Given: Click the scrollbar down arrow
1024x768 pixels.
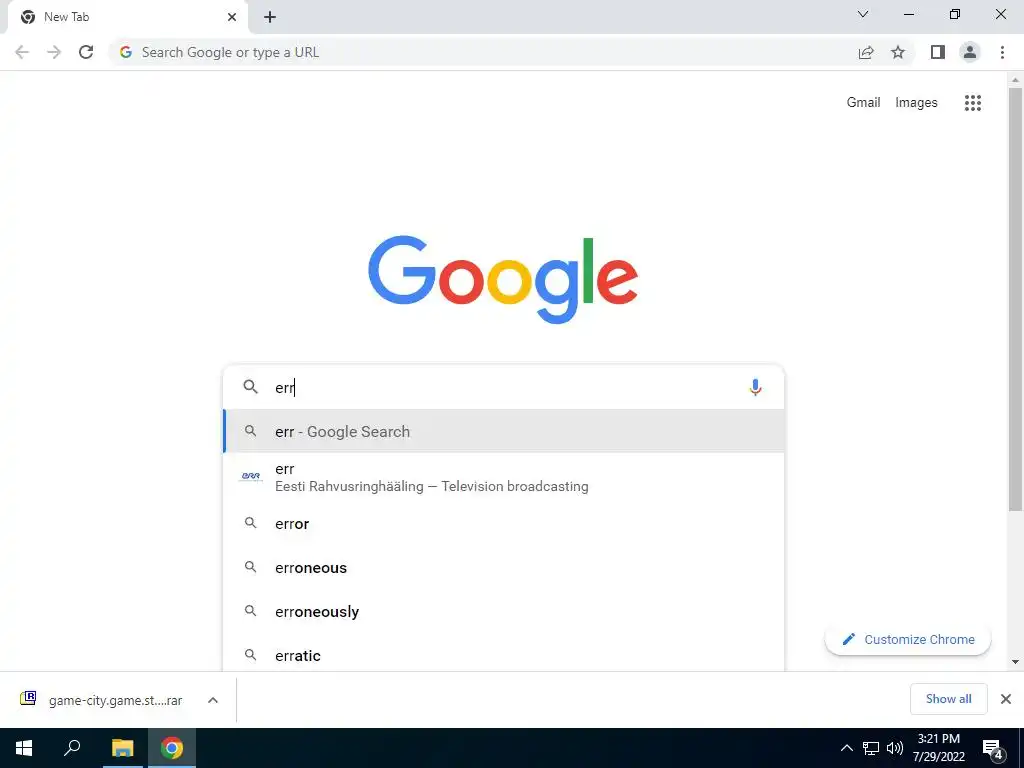Looking at the screenshot, I should pyautogui.click(x=1015, y=662).
